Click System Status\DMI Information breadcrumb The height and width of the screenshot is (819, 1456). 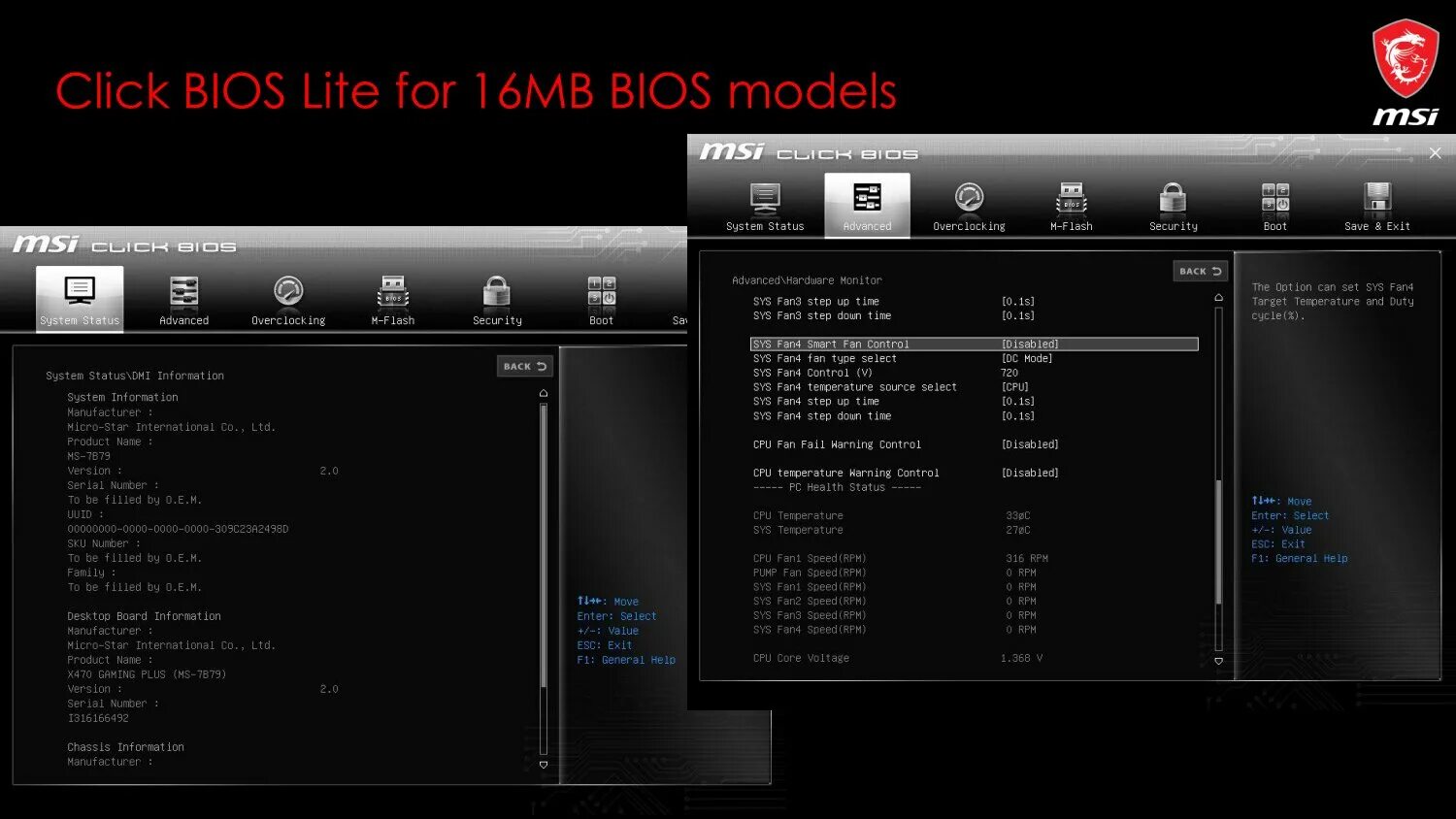click(x=135, y=376)
